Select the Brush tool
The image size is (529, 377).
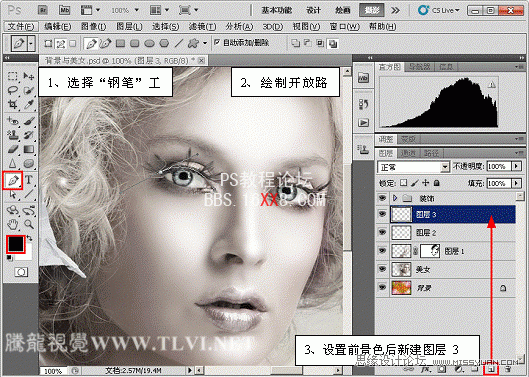29,120
